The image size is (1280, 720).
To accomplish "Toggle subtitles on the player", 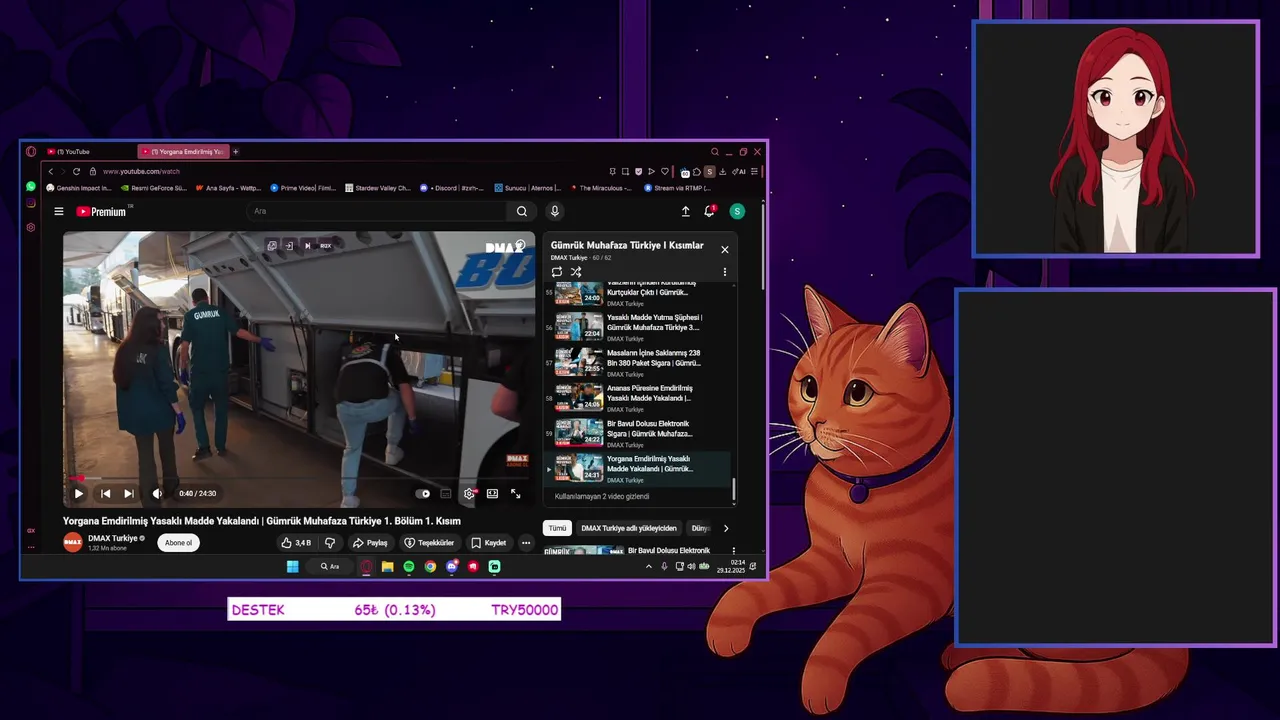I will [x=446, y=493].
